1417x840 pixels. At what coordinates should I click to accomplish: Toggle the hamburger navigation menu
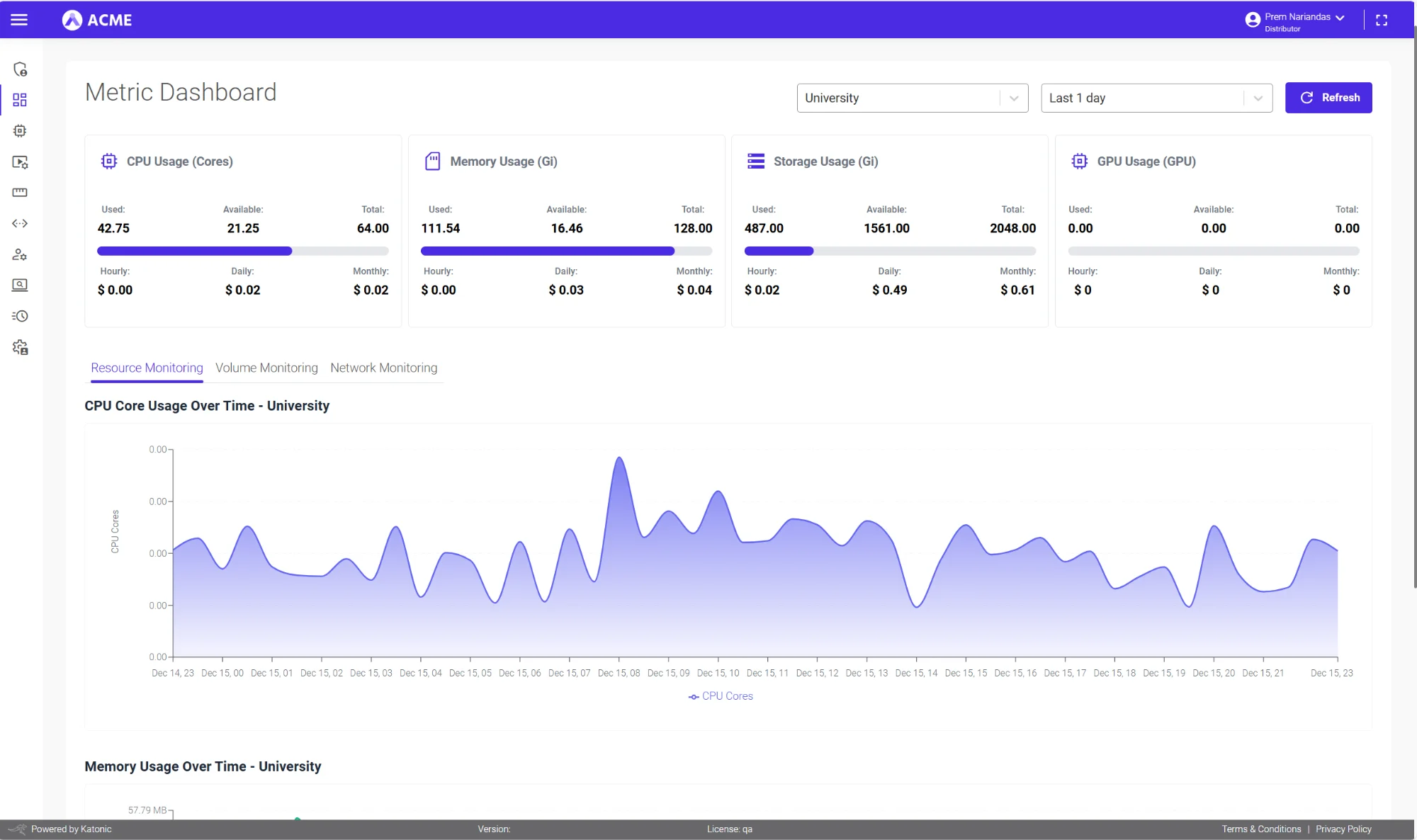(20, 19)
